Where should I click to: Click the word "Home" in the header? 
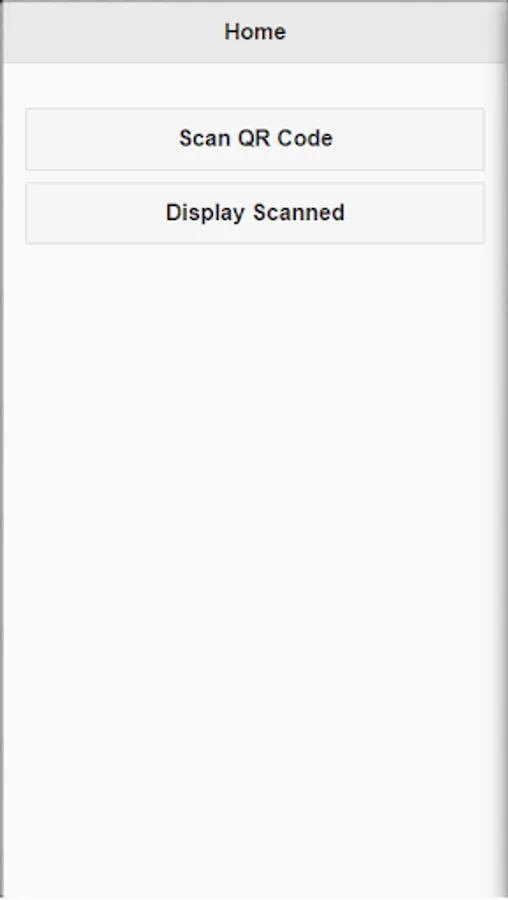[x=255, y=32]
